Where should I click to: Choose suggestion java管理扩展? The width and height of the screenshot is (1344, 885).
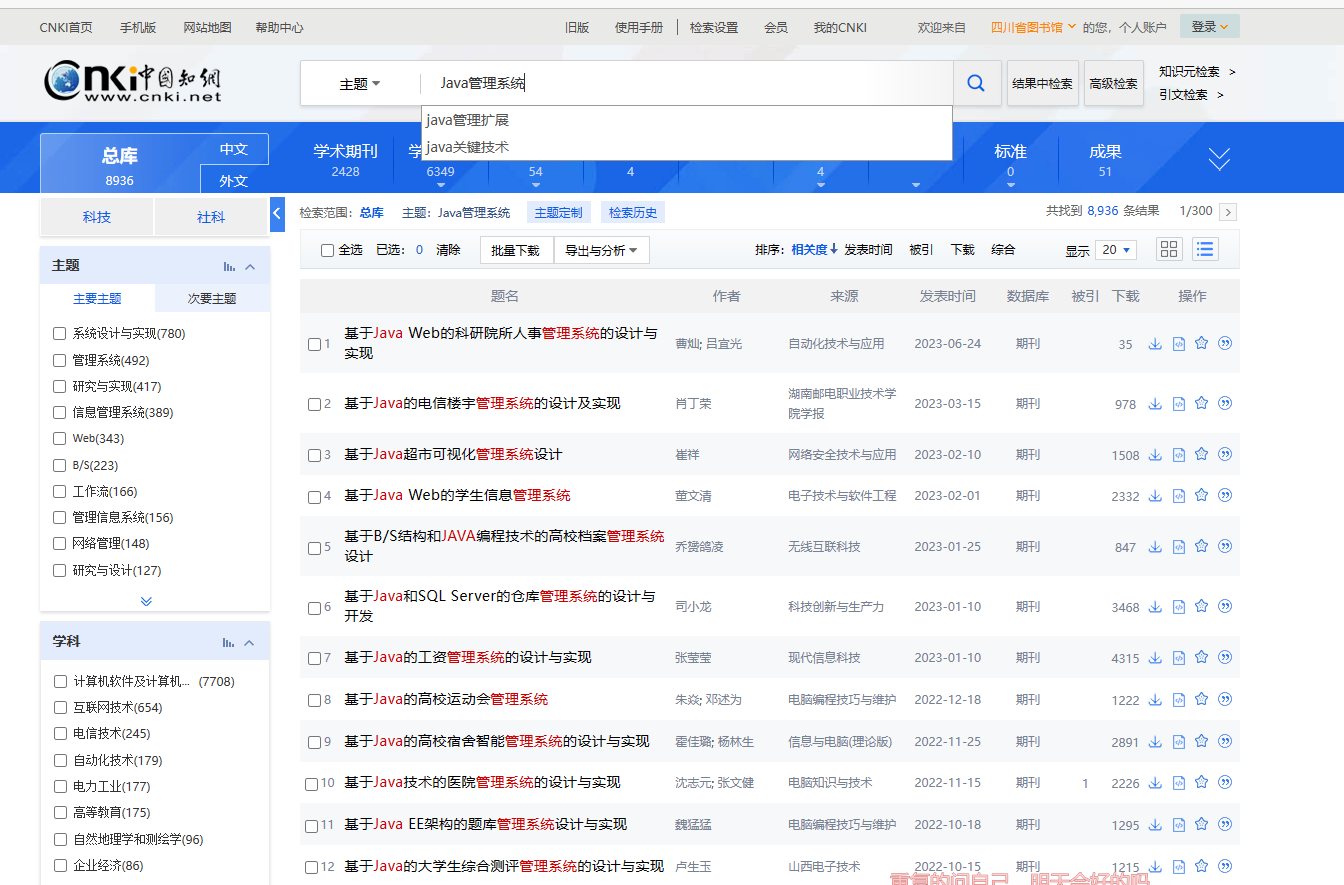pos(687,120)
